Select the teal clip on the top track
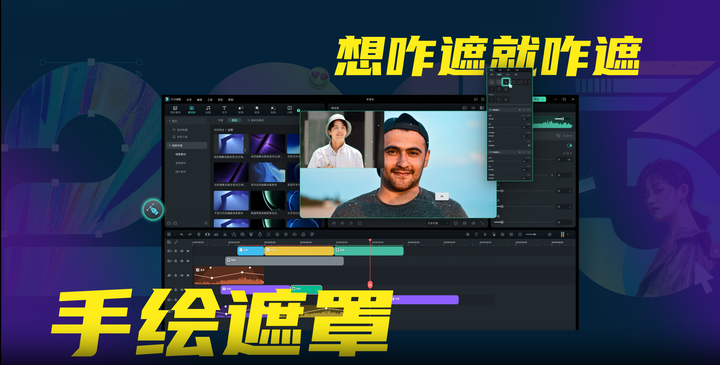Viewport: 720px width, 365px height. point(369,251)
